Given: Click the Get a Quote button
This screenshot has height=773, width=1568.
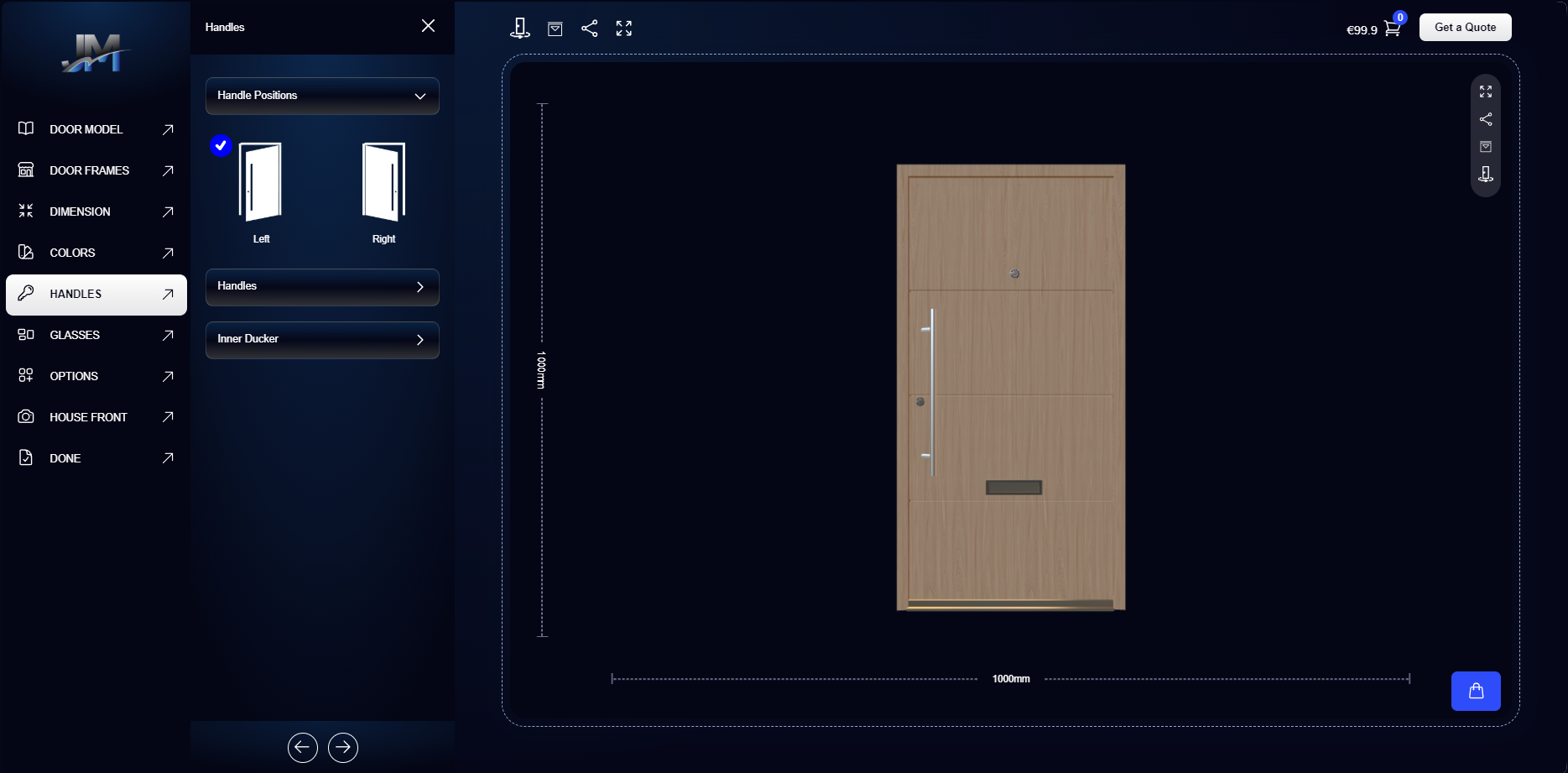Looking at the screenshot, I should click(1465, 27).
